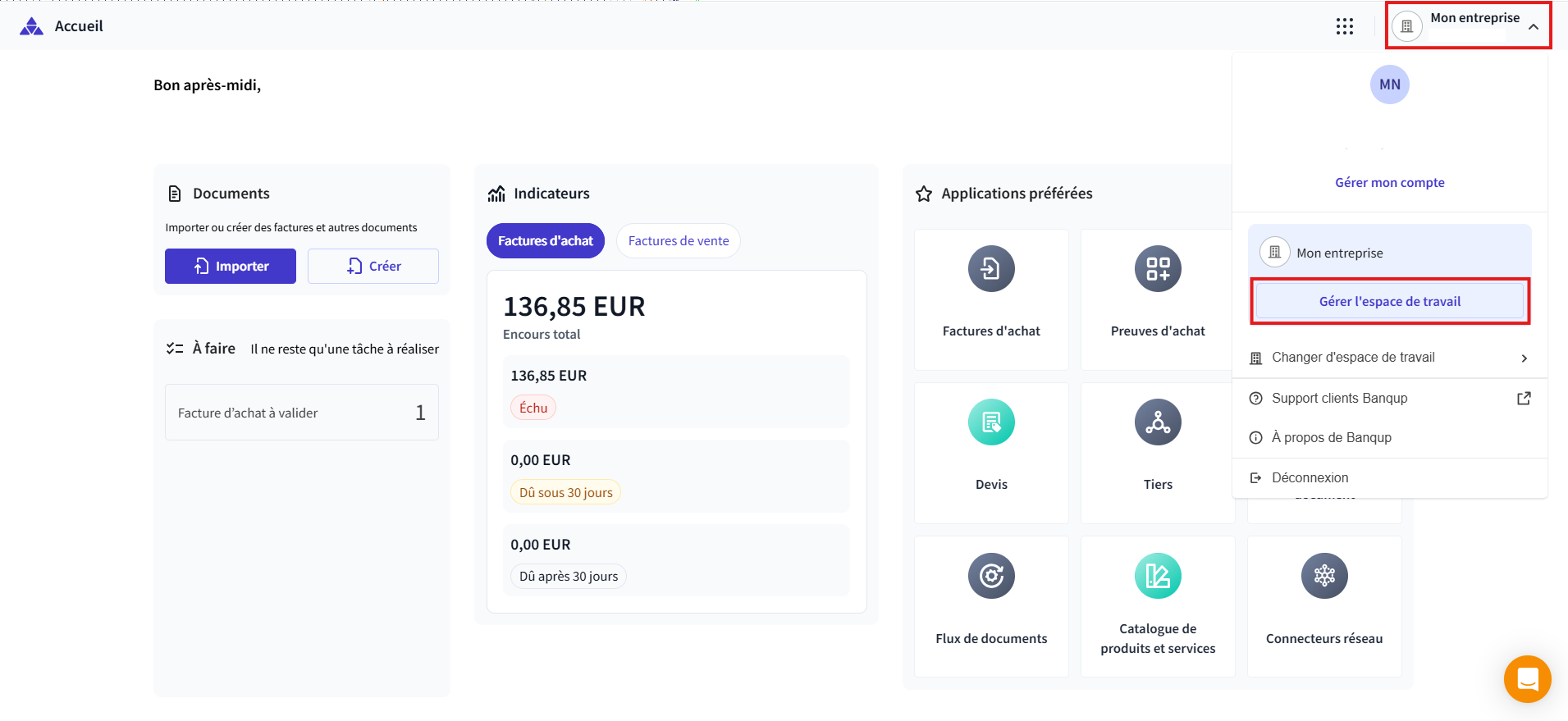Open Facture d'achat à valider task

tap(301, 413)
